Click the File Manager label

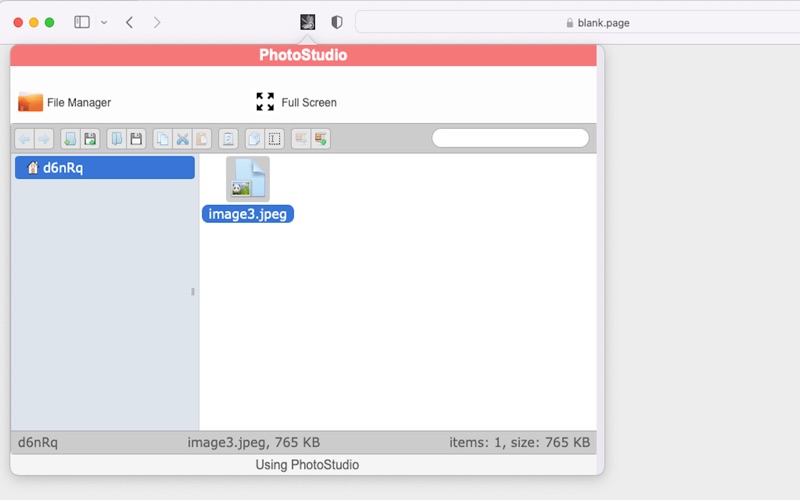pos(79,103)
